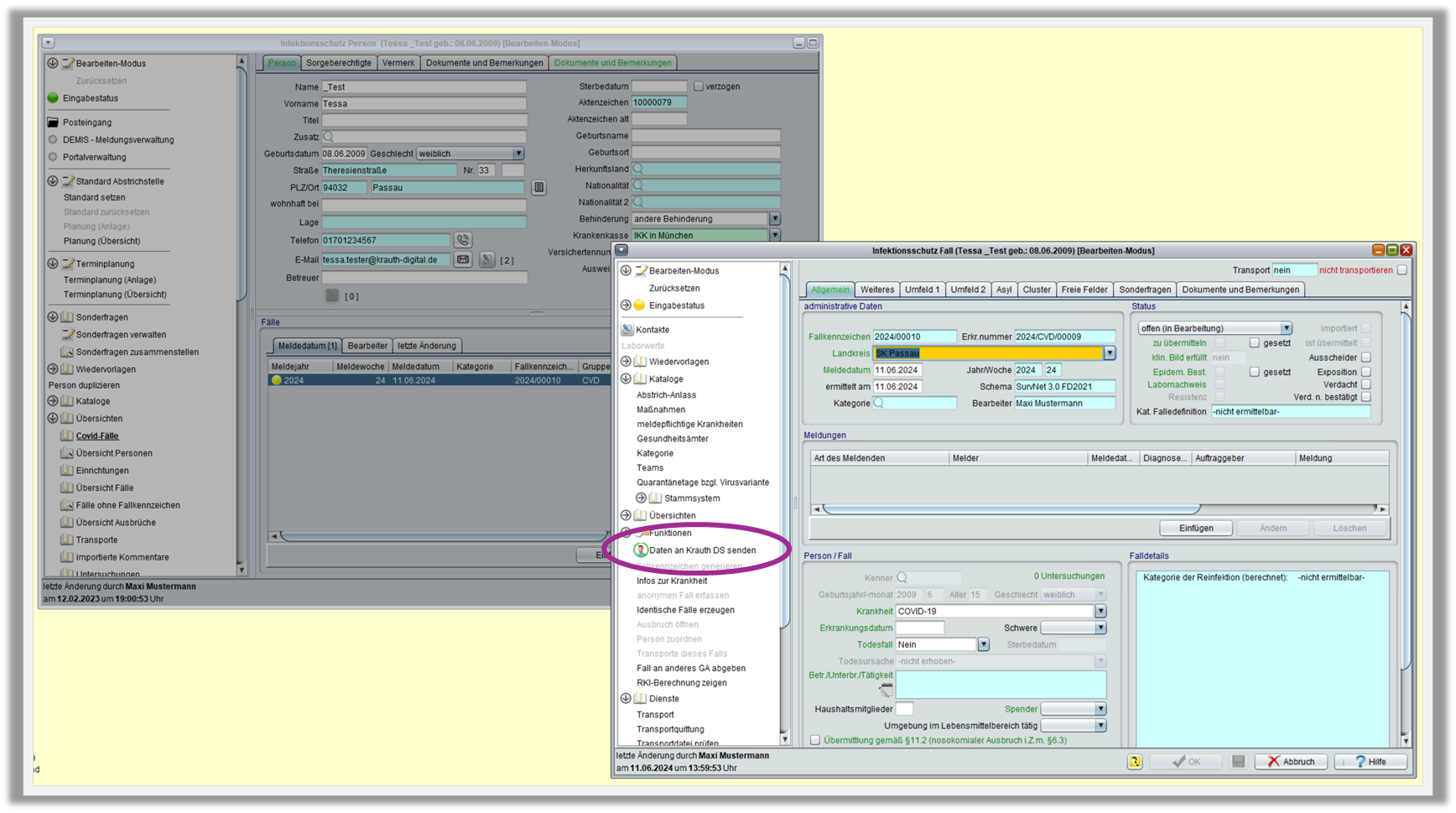Click the phone call icon beside Telefon

[x=463, y=241]
